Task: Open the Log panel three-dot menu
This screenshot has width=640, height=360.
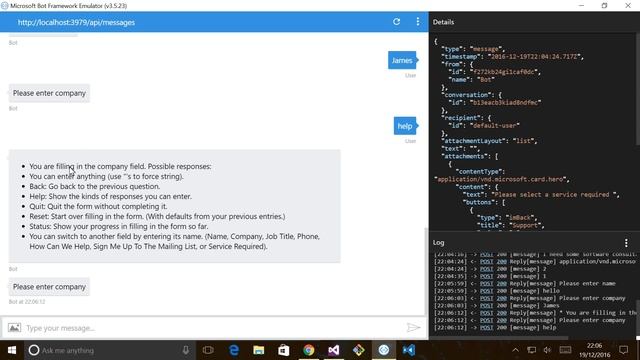Action: pyautogui.click(x=626, y=243)
